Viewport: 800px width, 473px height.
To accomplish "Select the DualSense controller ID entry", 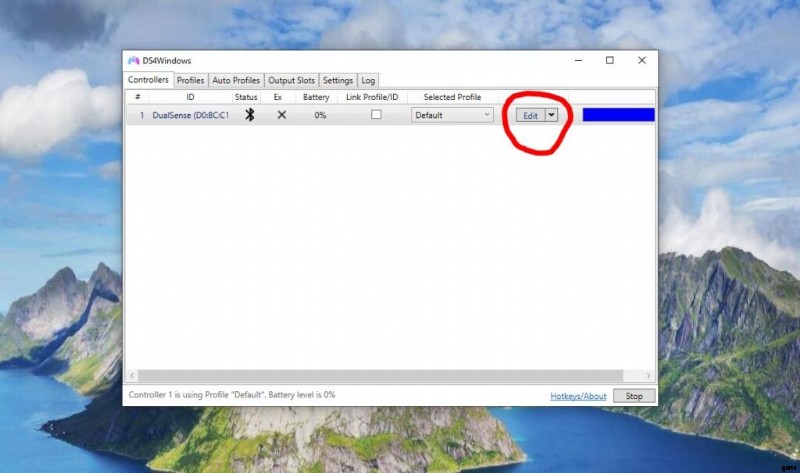I will coord(190,115).
